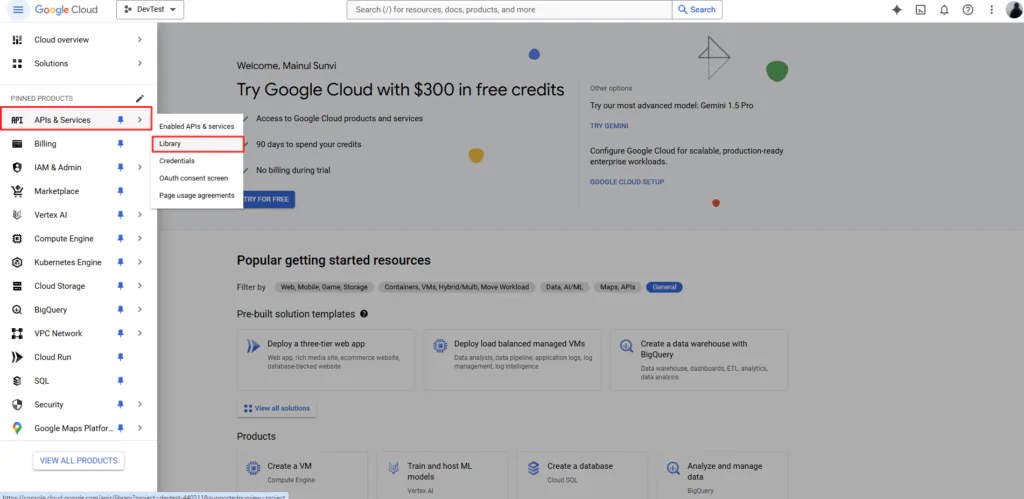
Task: Click the VPC Network icon
Action: 18,334
